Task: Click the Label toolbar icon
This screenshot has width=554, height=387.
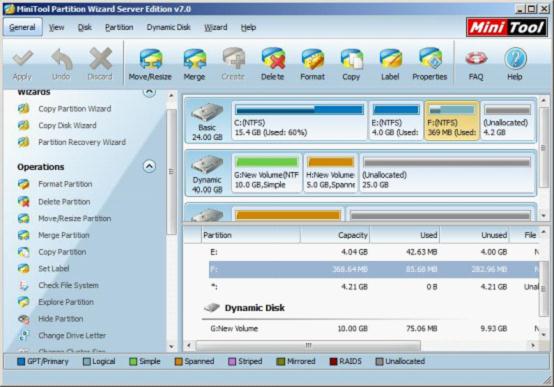Action: (x=390, y=59)
